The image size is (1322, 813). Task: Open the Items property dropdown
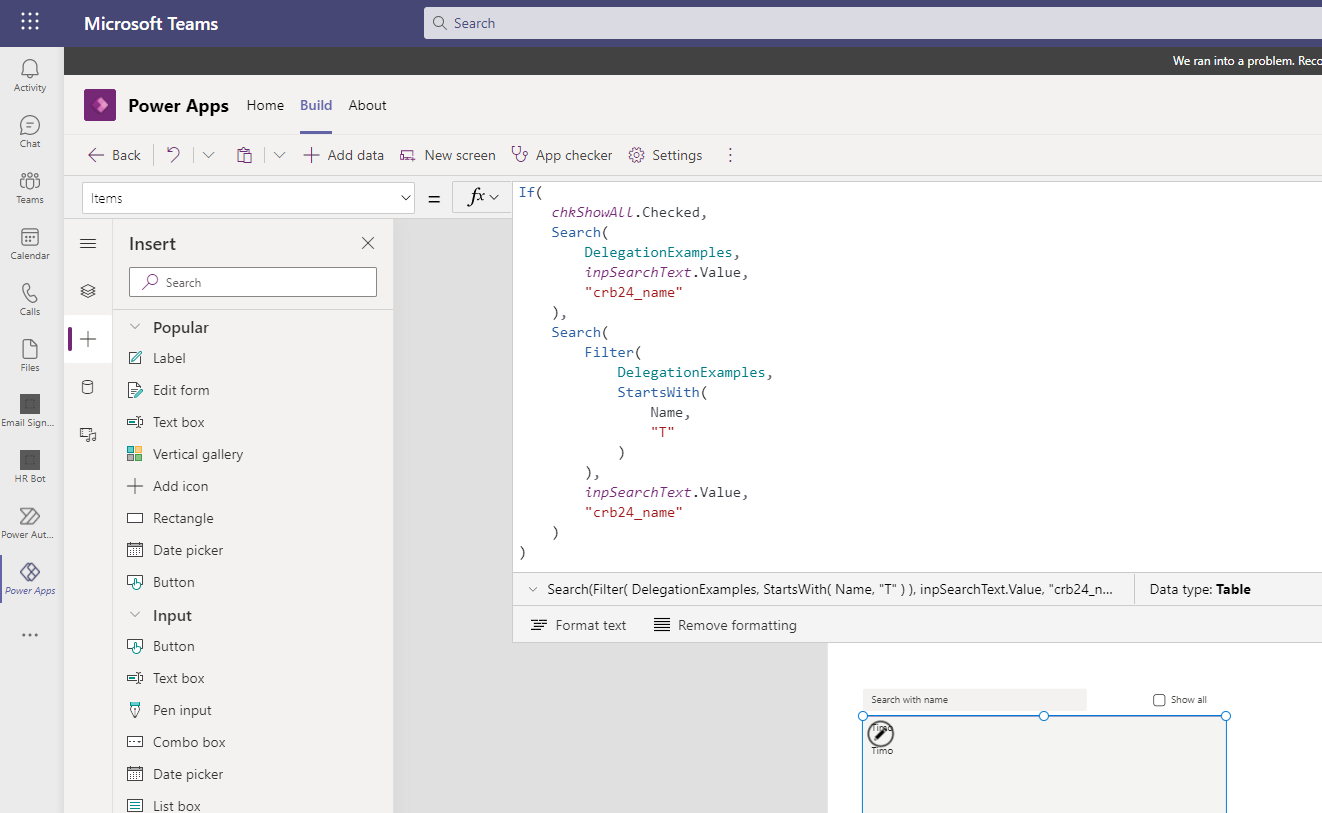[x=248, y=198]
